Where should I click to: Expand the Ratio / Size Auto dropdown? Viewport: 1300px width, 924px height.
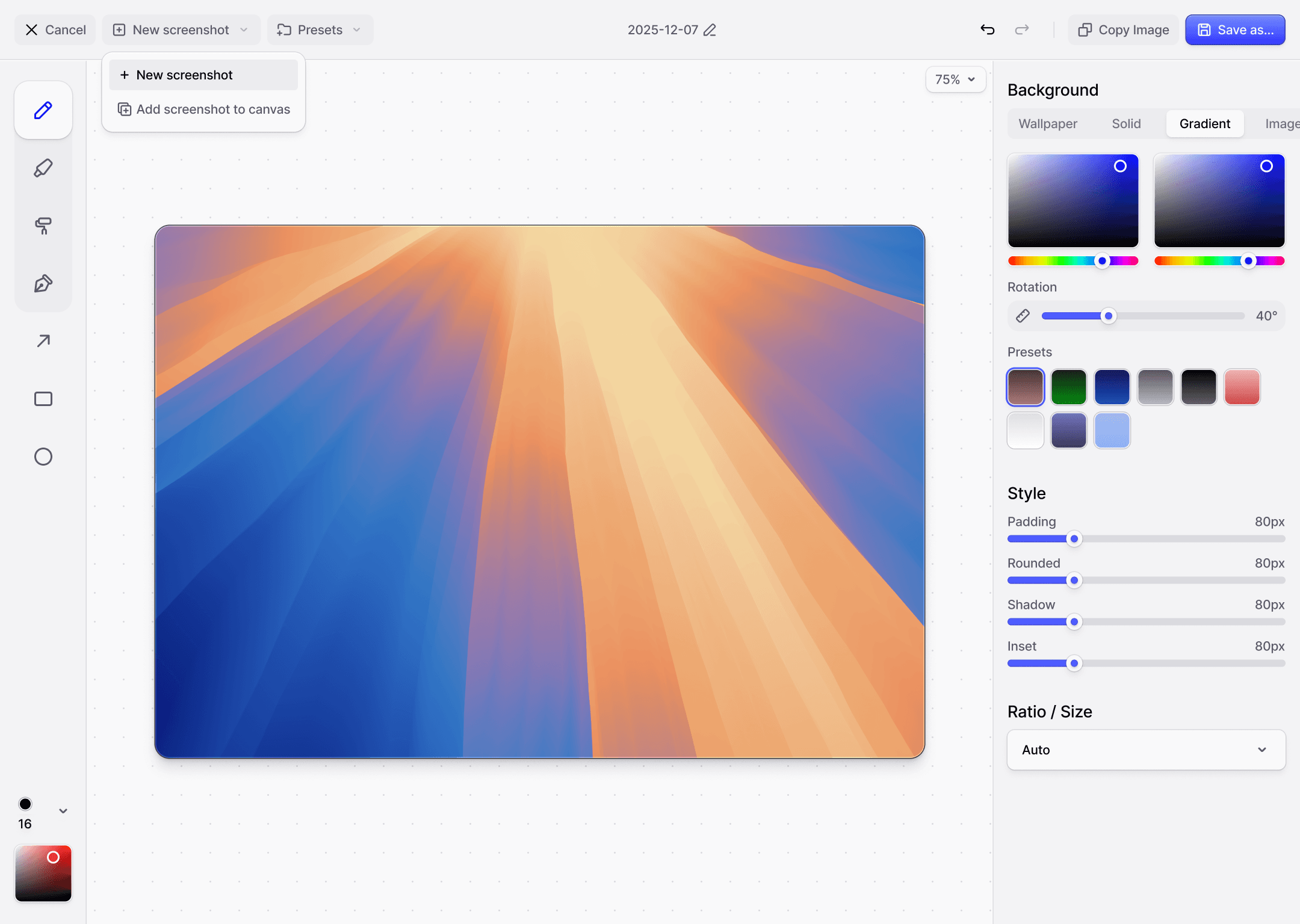pyautogui.click(x=1146, y=750)
